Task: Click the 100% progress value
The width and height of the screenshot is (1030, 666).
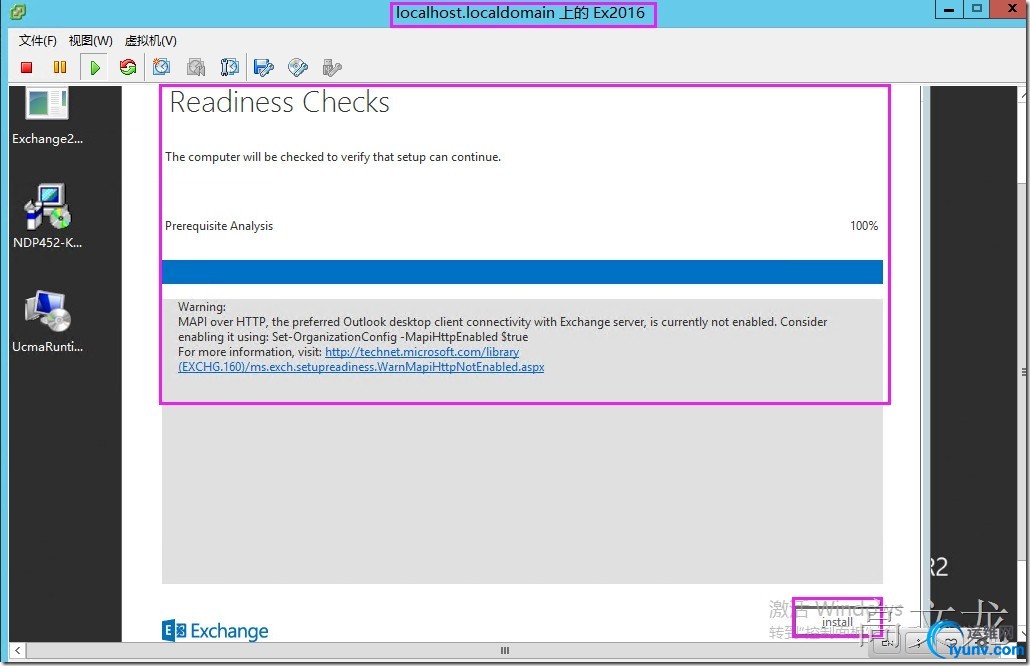Action: click(x=864, y=226)
